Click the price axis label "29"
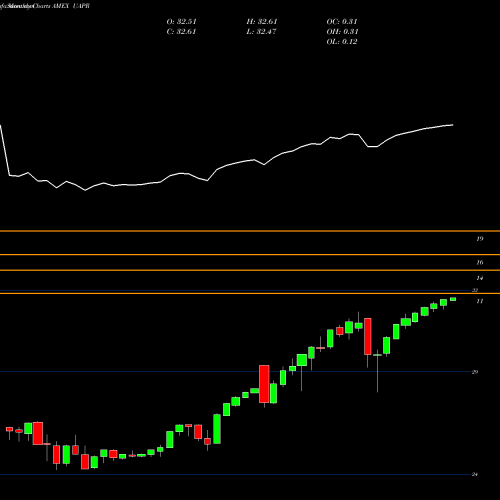 475,372
